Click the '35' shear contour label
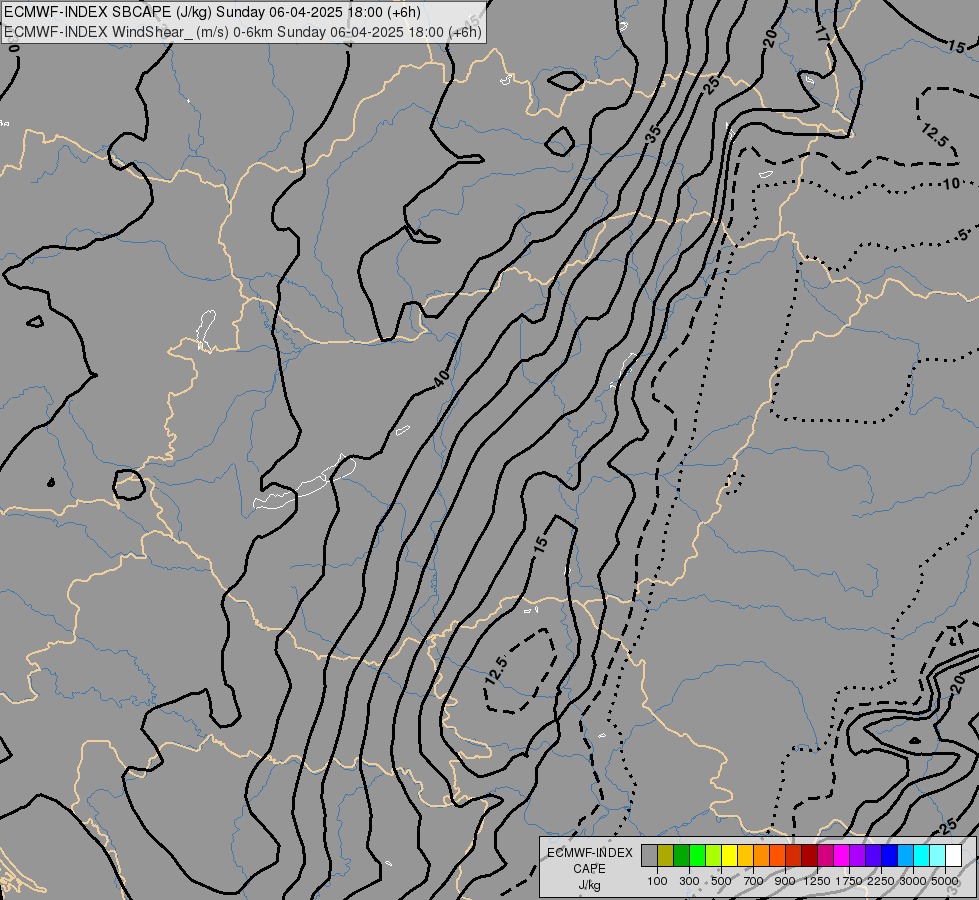The width and height of the screenshot is (979, 900). coord(653,134)
